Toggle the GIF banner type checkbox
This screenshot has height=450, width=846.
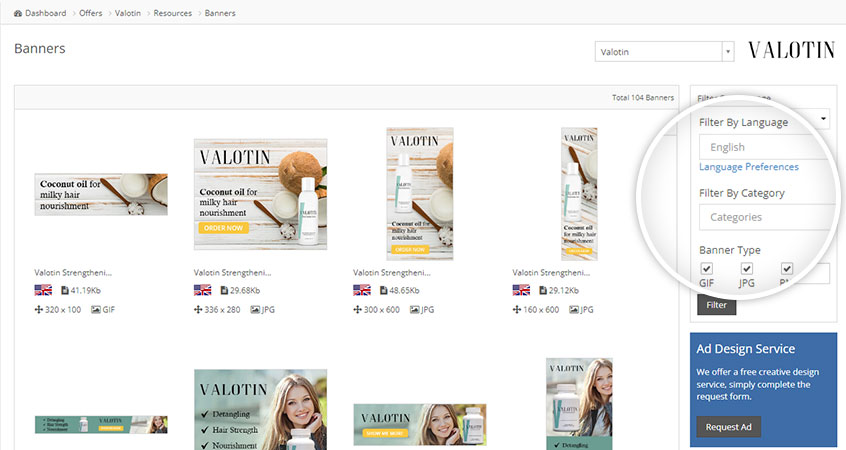[707, 269]
